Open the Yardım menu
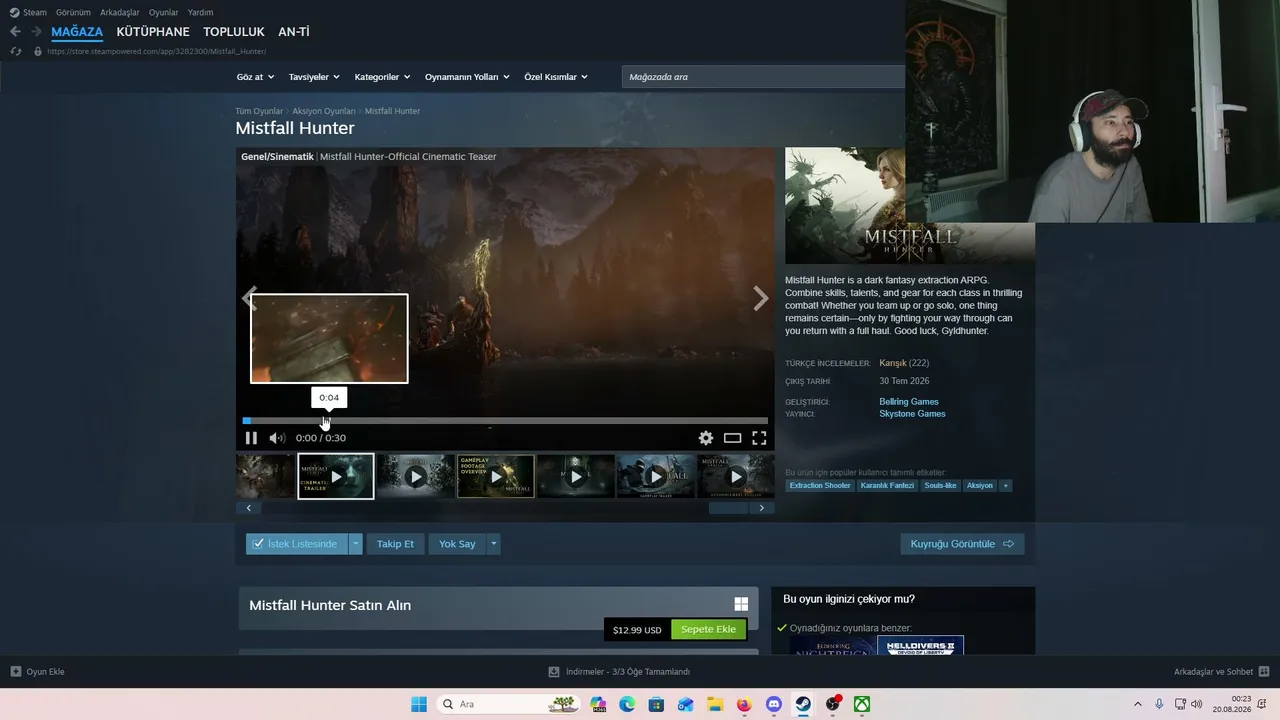The image size is (1280, 720). click(x=200, y=12)
